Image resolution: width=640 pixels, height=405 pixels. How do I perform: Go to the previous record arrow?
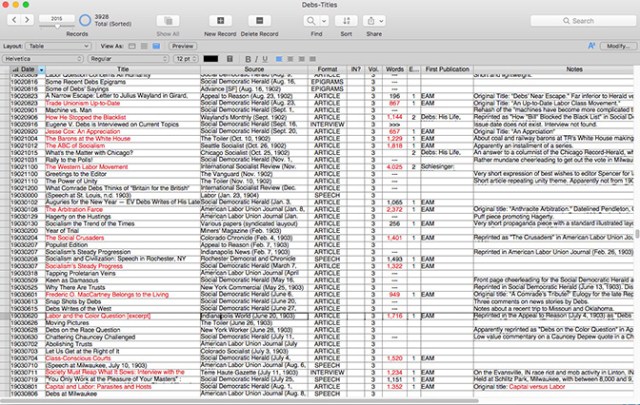(14, 20)
